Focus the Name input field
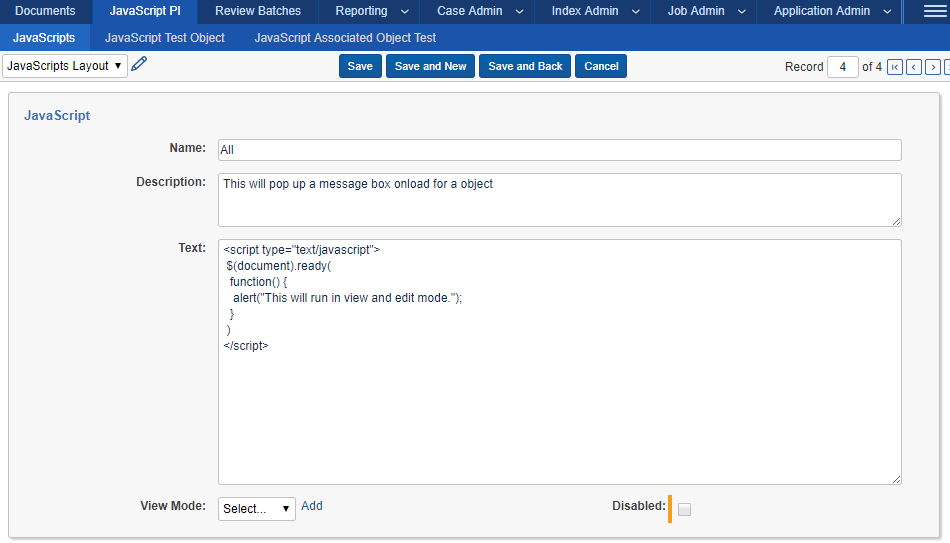950x543 pixels. pyautogui.click(x=560, y=150)
